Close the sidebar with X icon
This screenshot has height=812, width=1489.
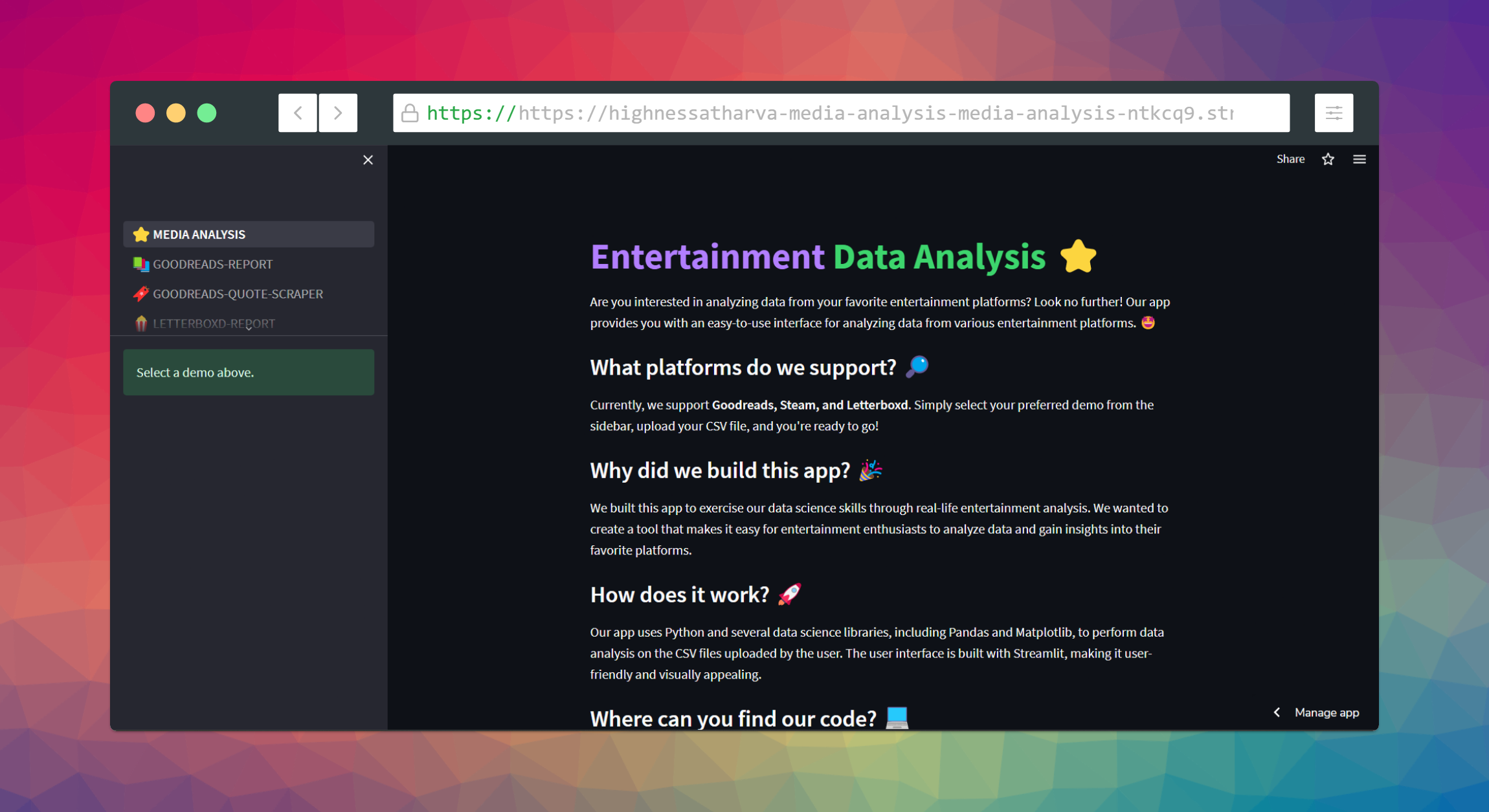point(368,160)
